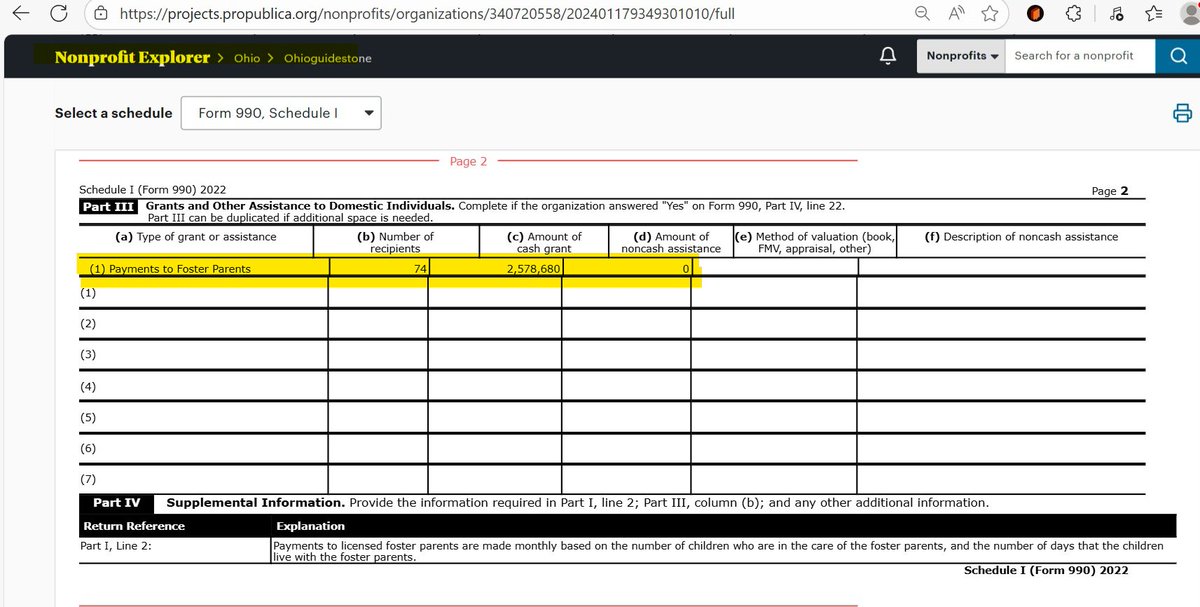Select the cash grant amount 2,578,680
The height and width of the screenshot is (607, 1200).
click(535, 269)
